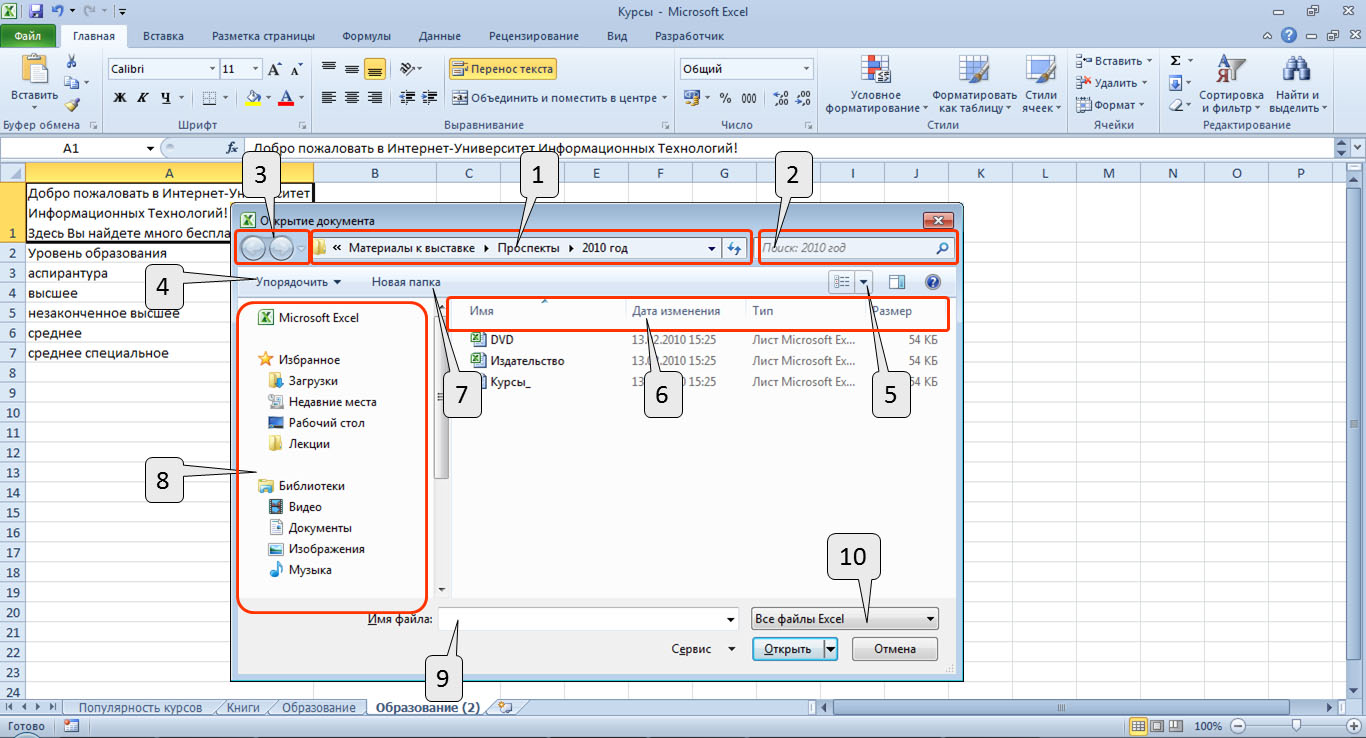
Task: Click Упорядочить in the dialog toolbar
Action: pyautogui.click(x=298, y=282)
